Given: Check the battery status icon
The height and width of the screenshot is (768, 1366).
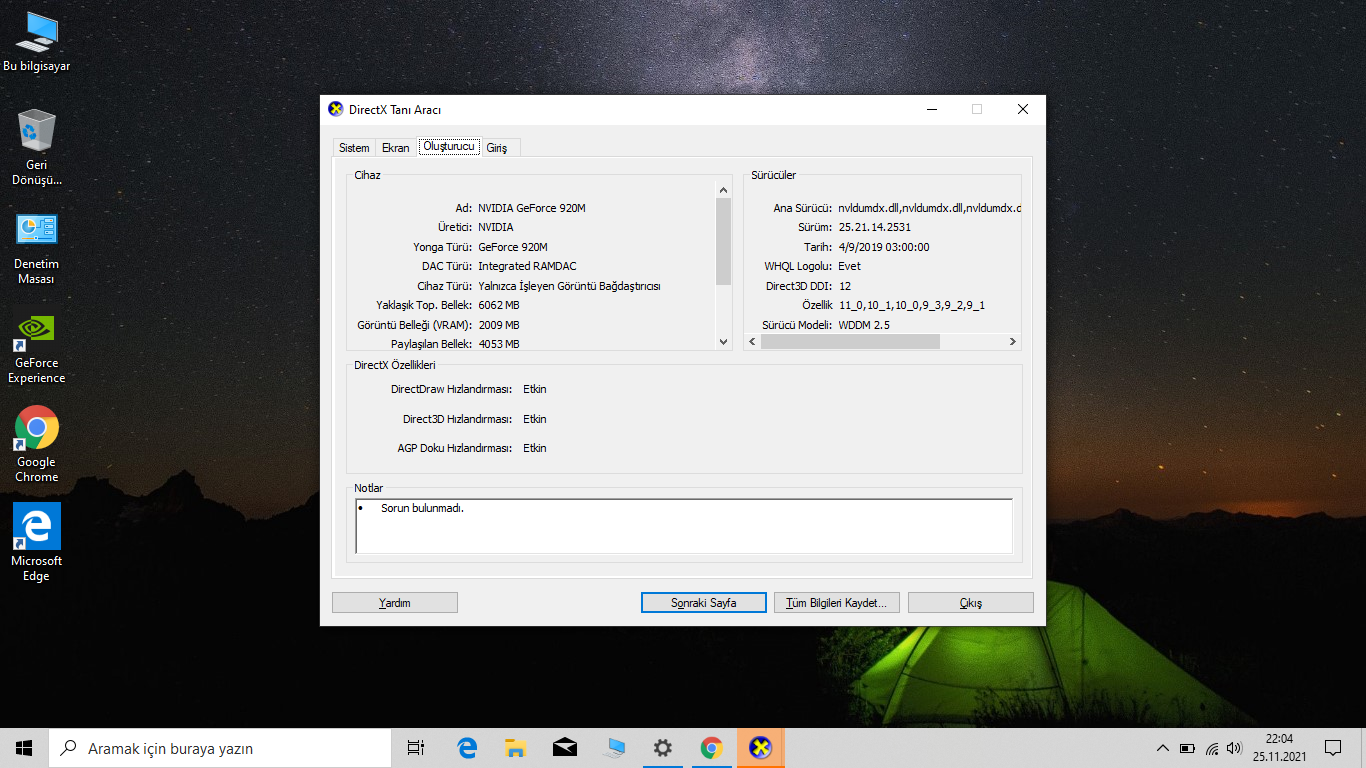Looking at the screenshot, I should (x=1187, y=748).
